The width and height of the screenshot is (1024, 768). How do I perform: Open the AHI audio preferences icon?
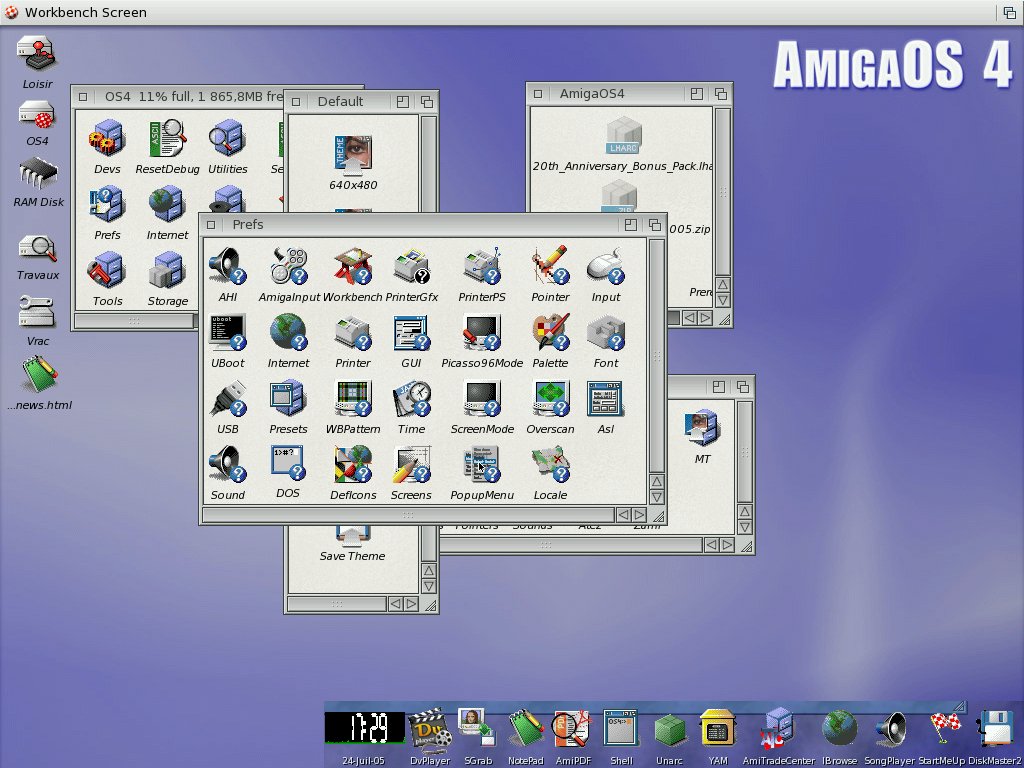(x=227, y=266)
